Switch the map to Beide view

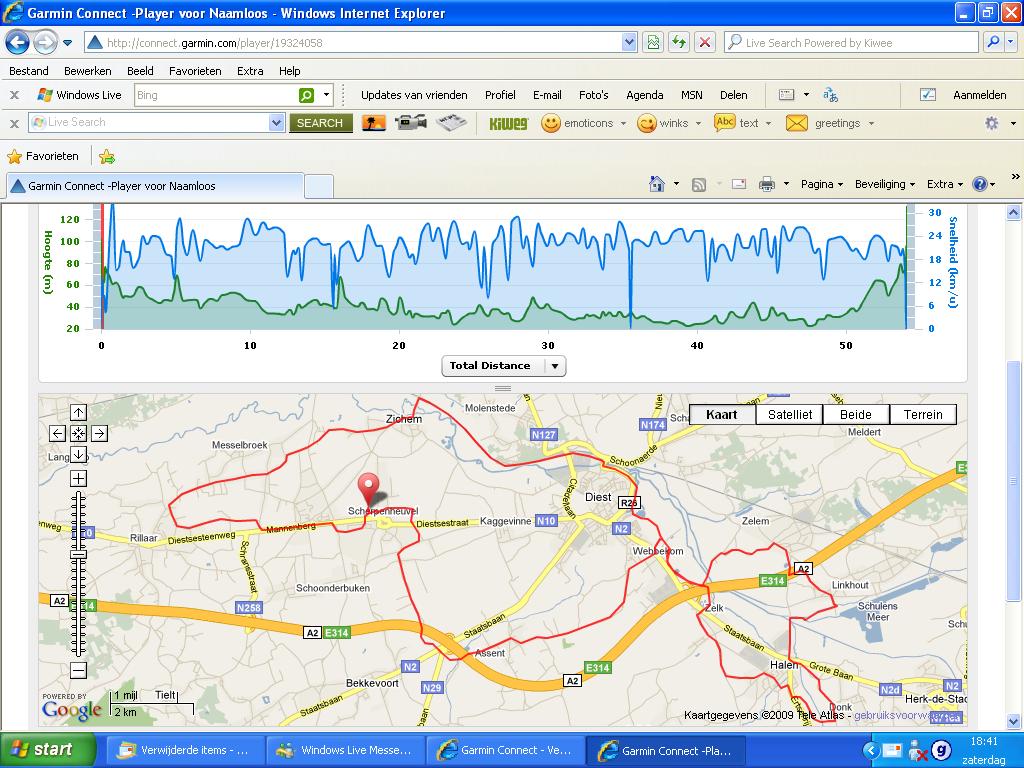[856, 415]
